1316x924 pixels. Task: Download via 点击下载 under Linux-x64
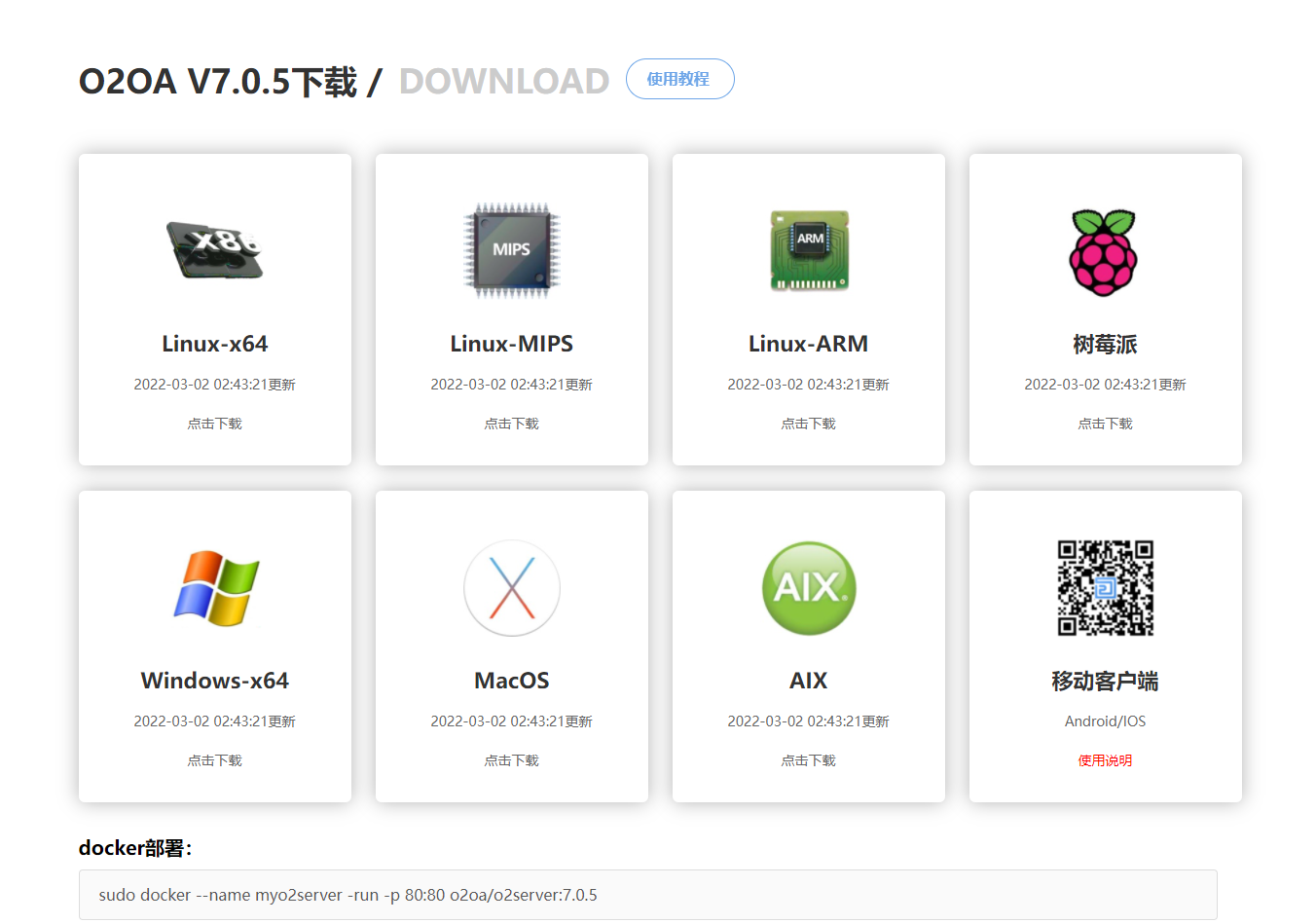pos(215,424)
